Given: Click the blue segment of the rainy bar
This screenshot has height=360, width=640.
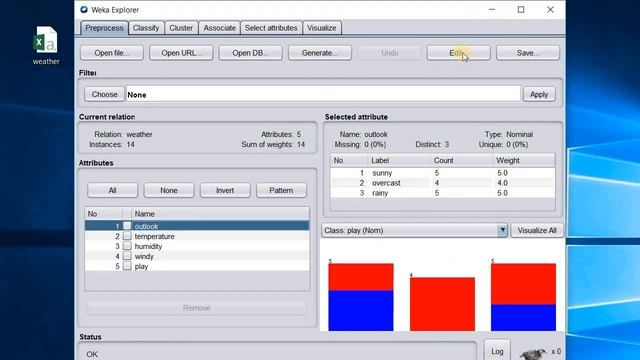Looking at the screenshot, I should tap(523, 318).
